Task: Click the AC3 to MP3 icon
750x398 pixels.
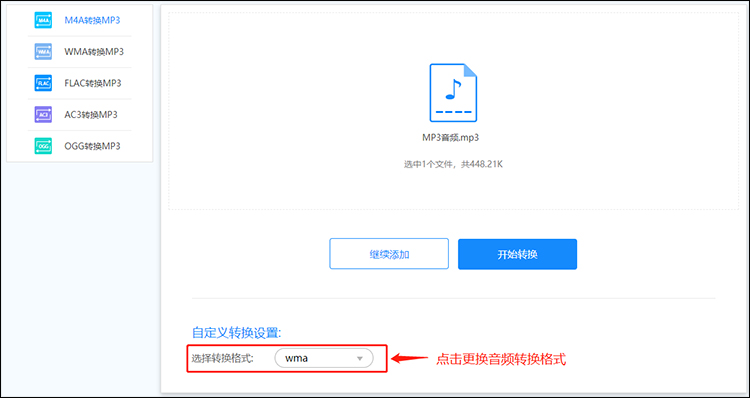Action: pyautogui.click(x=43, y=115)
